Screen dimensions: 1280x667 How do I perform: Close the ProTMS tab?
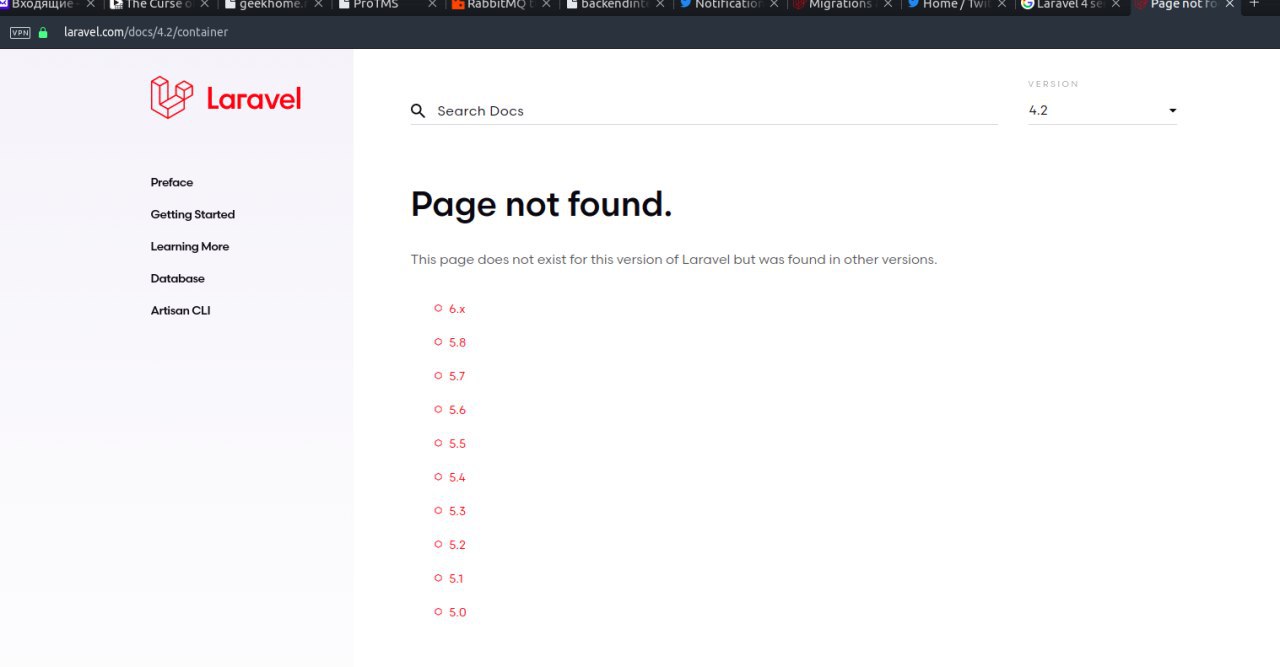433,4
